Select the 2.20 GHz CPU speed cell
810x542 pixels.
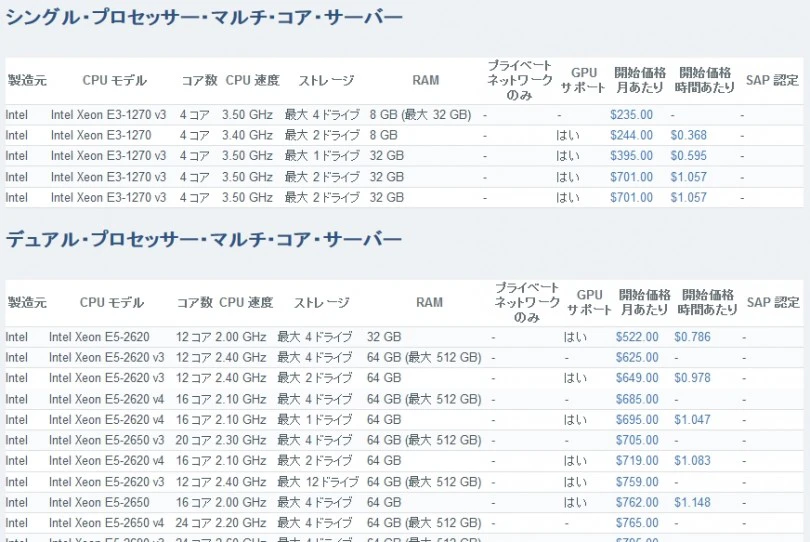[241, 523]
